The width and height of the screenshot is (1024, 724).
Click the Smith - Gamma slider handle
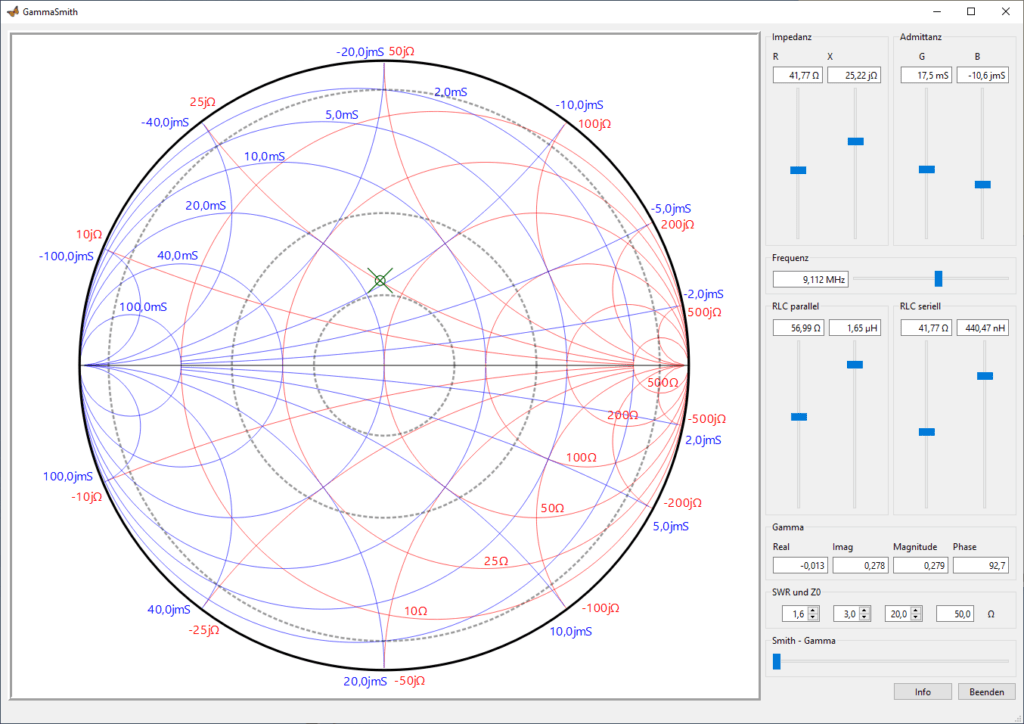point(776,661)
